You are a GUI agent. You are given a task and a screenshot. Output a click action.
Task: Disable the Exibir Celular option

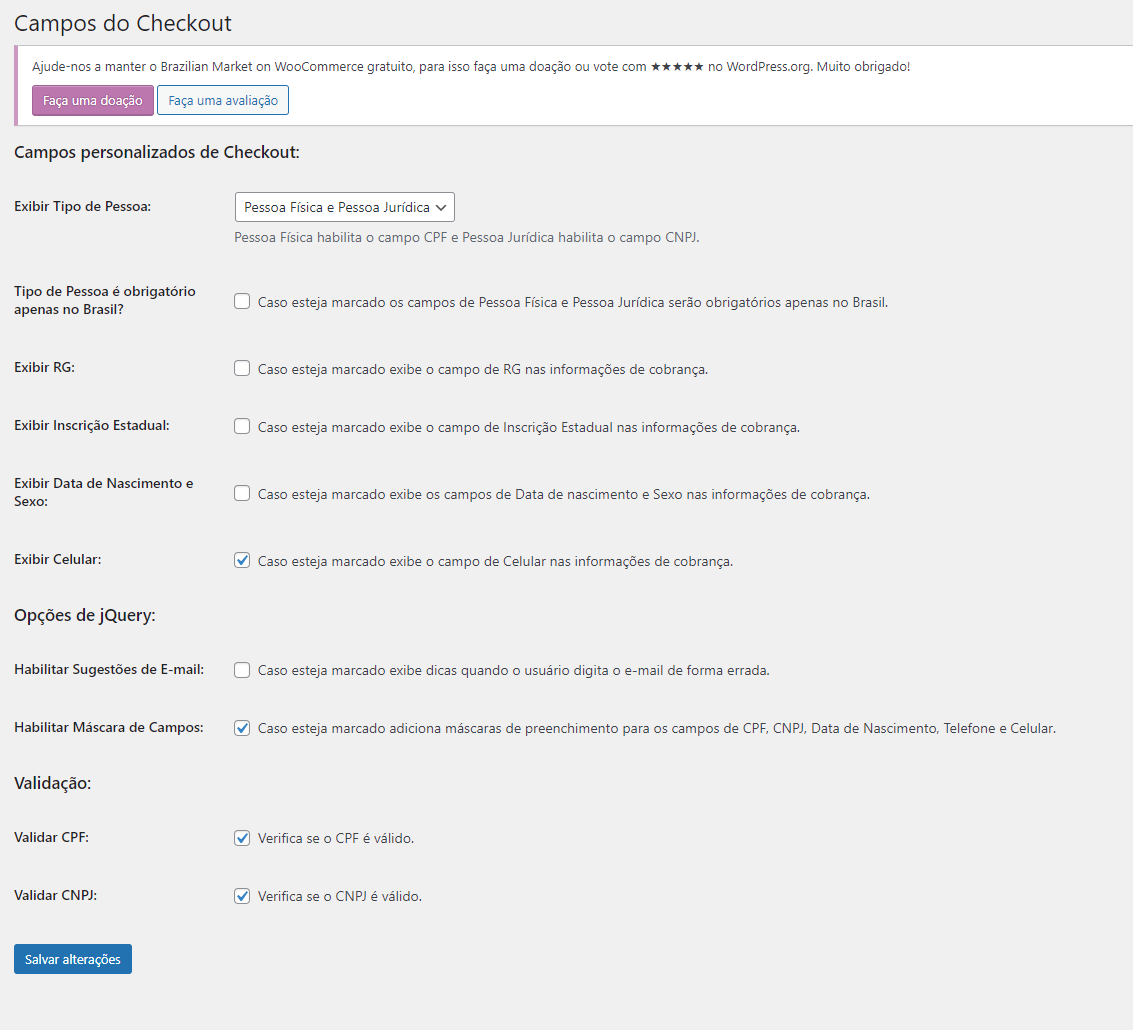point(241,559)
